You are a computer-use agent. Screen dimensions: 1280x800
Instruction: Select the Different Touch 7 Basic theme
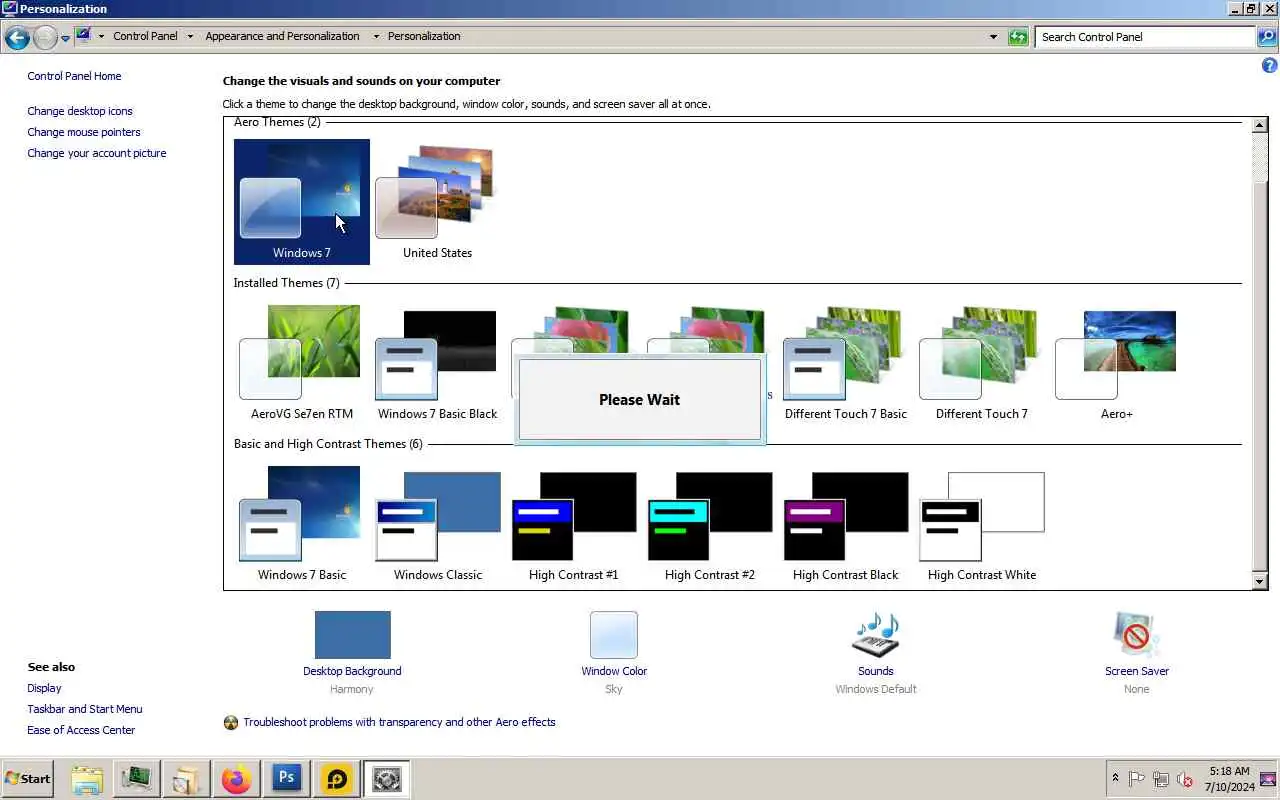[x=846, y=363]
